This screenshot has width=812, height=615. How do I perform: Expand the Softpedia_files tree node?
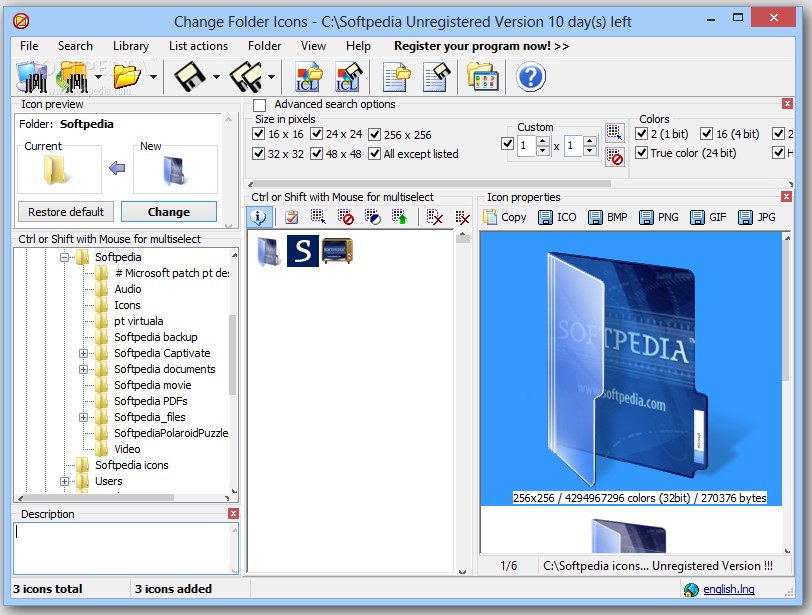coord(83,417)
